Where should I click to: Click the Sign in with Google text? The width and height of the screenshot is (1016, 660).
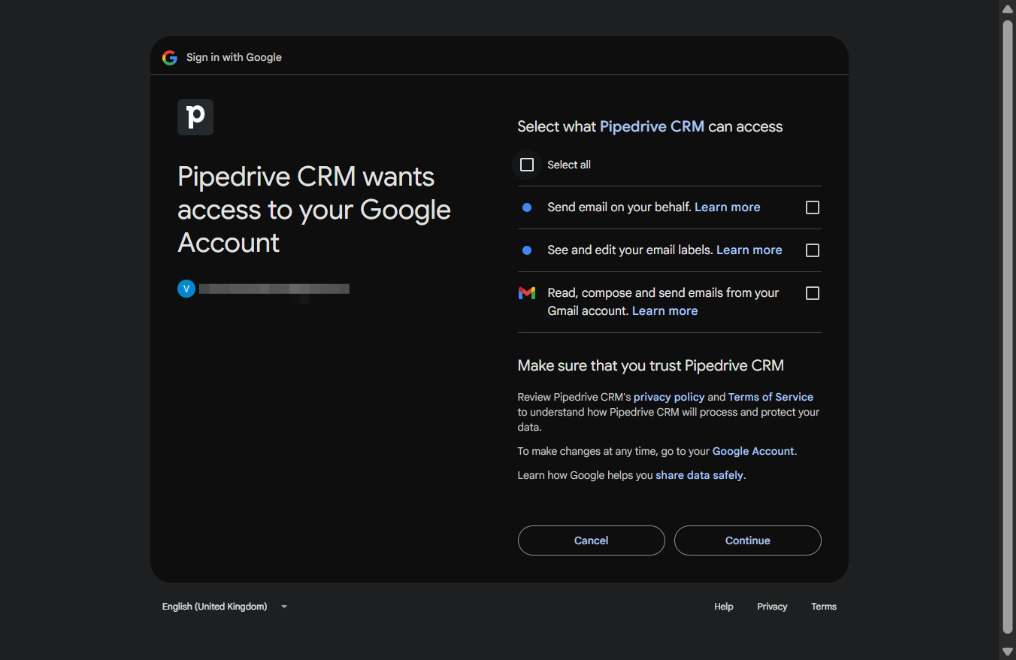click(x=234, y=58)
